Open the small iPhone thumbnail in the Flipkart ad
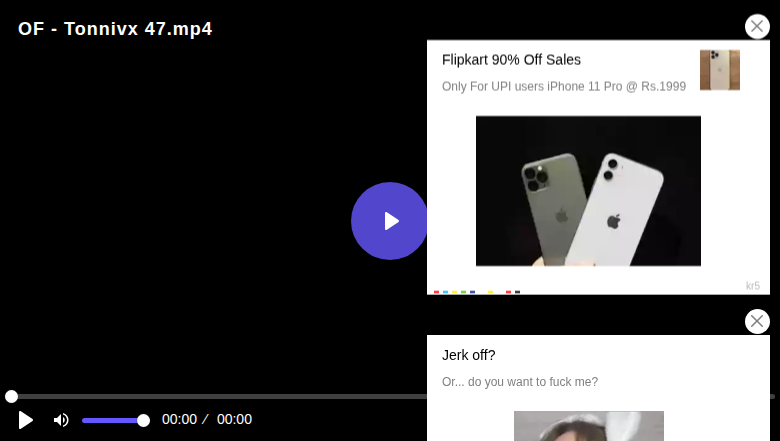The width and height of the screenshot is (780, 441). pos(720,70)
